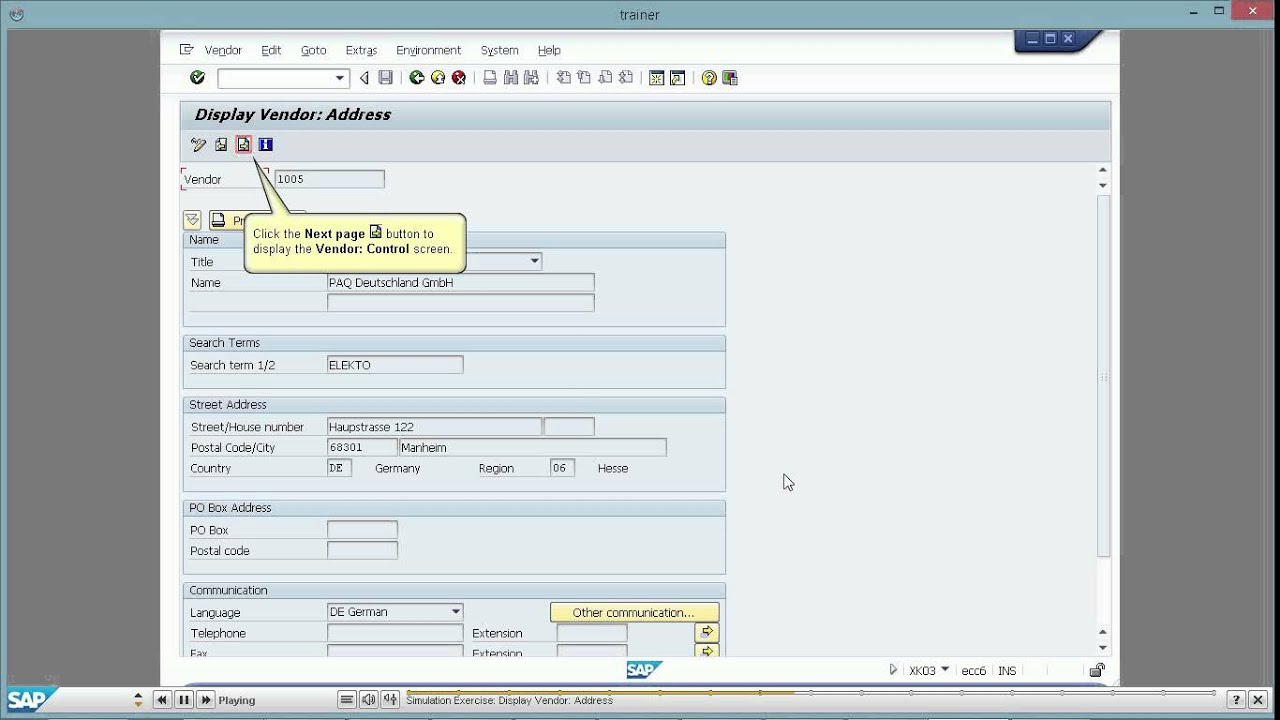Click the PO Box Postal code field

click(x=362, y=551)
